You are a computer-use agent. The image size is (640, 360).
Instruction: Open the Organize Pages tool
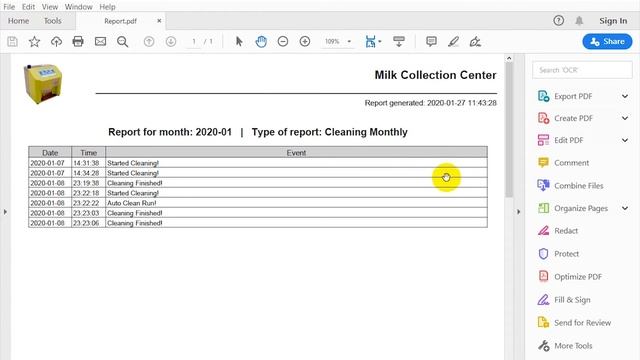(581, 209)
